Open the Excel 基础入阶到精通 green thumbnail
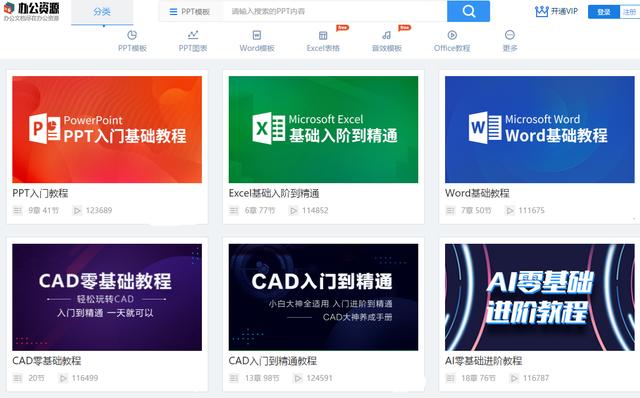The width and height of the screenshot is (640, 398). point(323,129)
